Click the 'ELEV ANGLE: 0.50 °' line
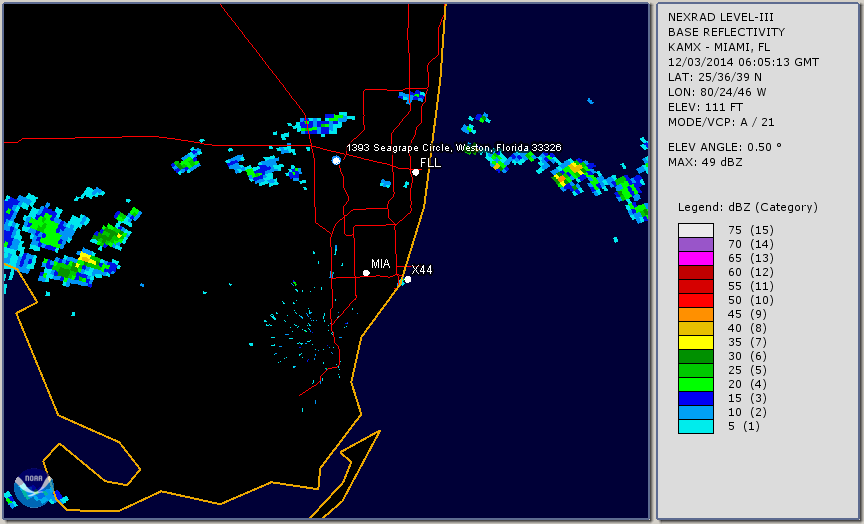Viewport: 864px width, 524px height. pos(725,147)
